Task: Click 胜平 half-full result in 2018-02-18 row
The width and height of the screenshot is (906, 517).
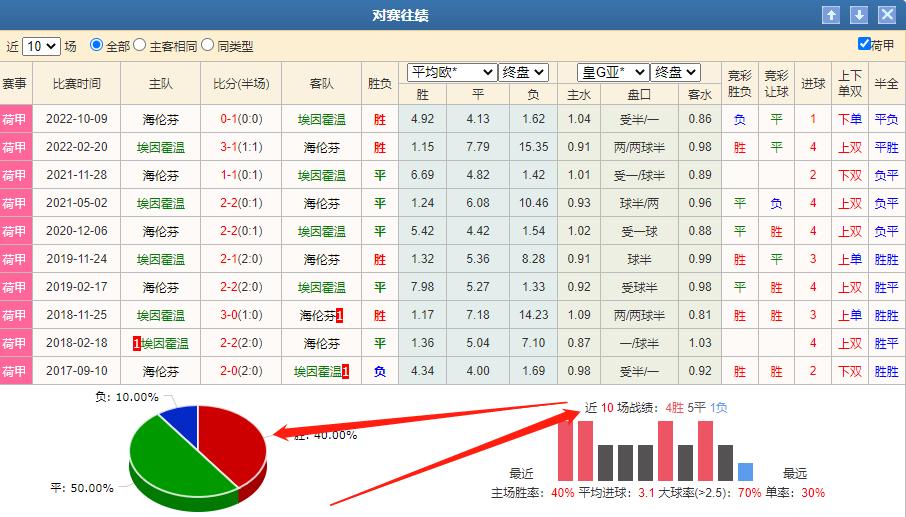Action: coord(886,343)
